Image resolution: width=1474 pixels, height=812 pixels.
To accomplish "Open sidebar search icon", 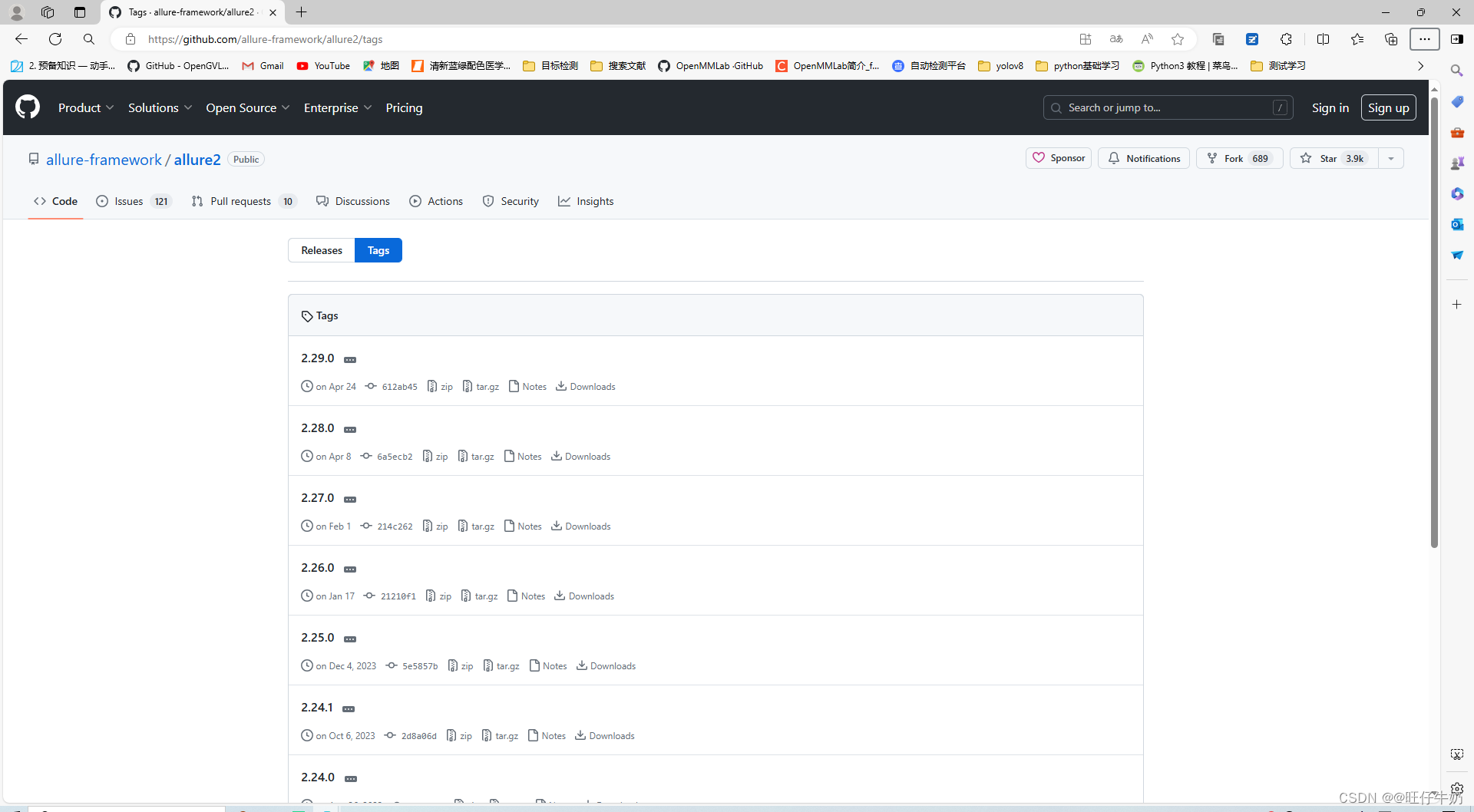I will tap(1457, 71).
